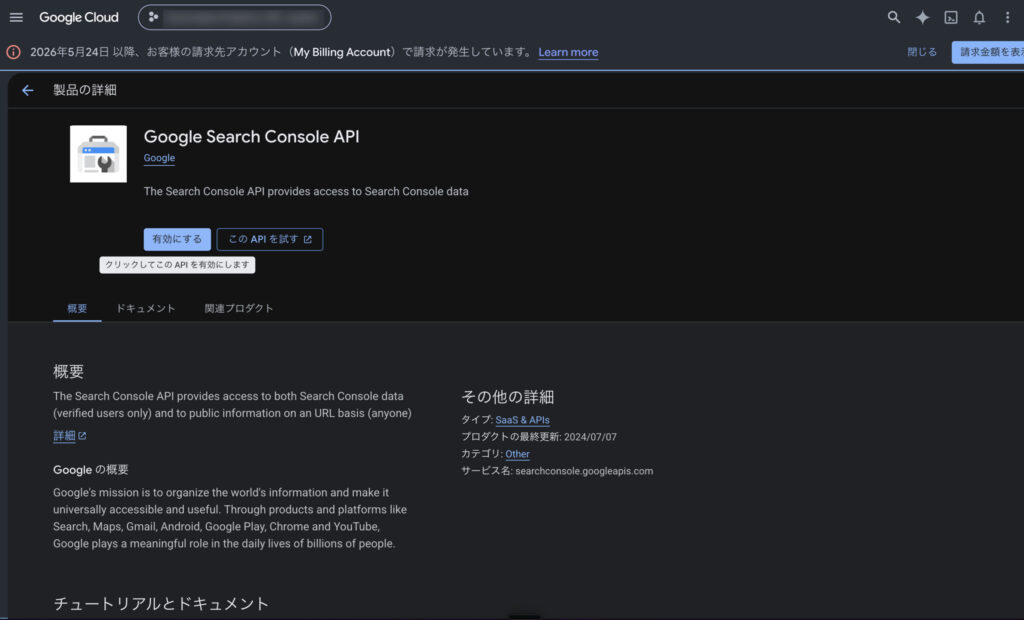Follow the Learn more link

(568, 52)
